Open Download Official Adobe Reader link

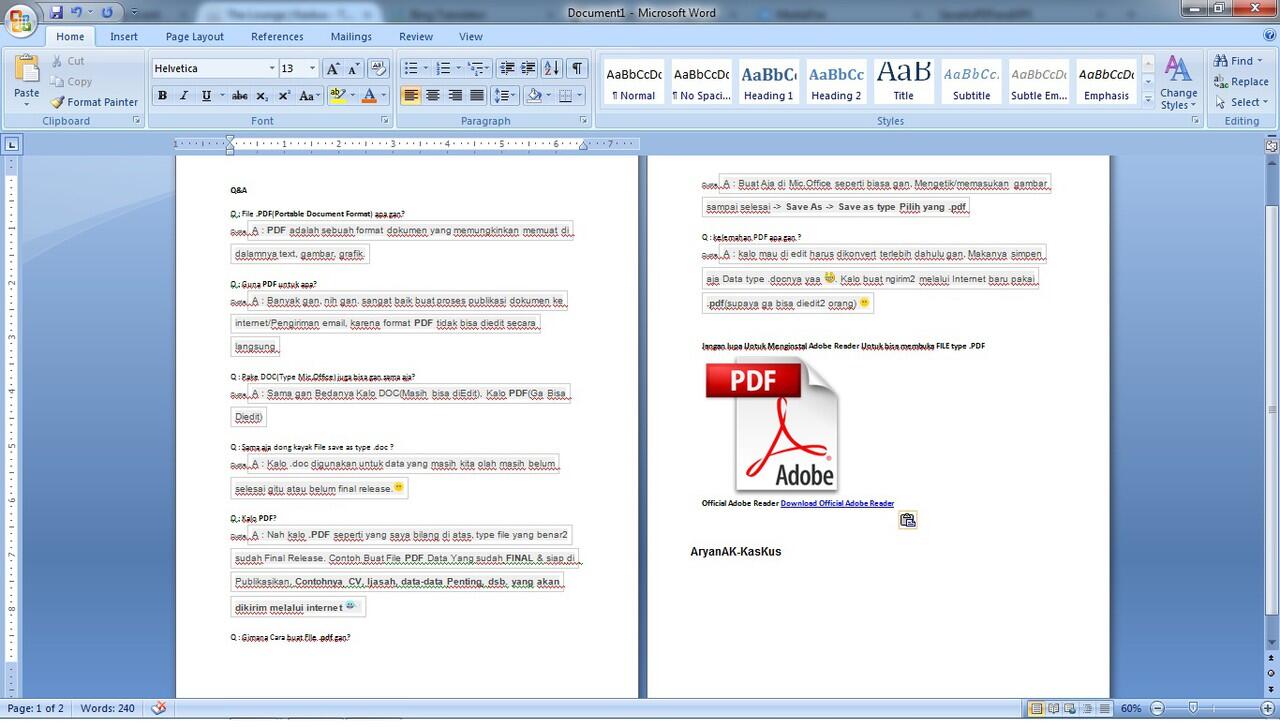point(837,503)
